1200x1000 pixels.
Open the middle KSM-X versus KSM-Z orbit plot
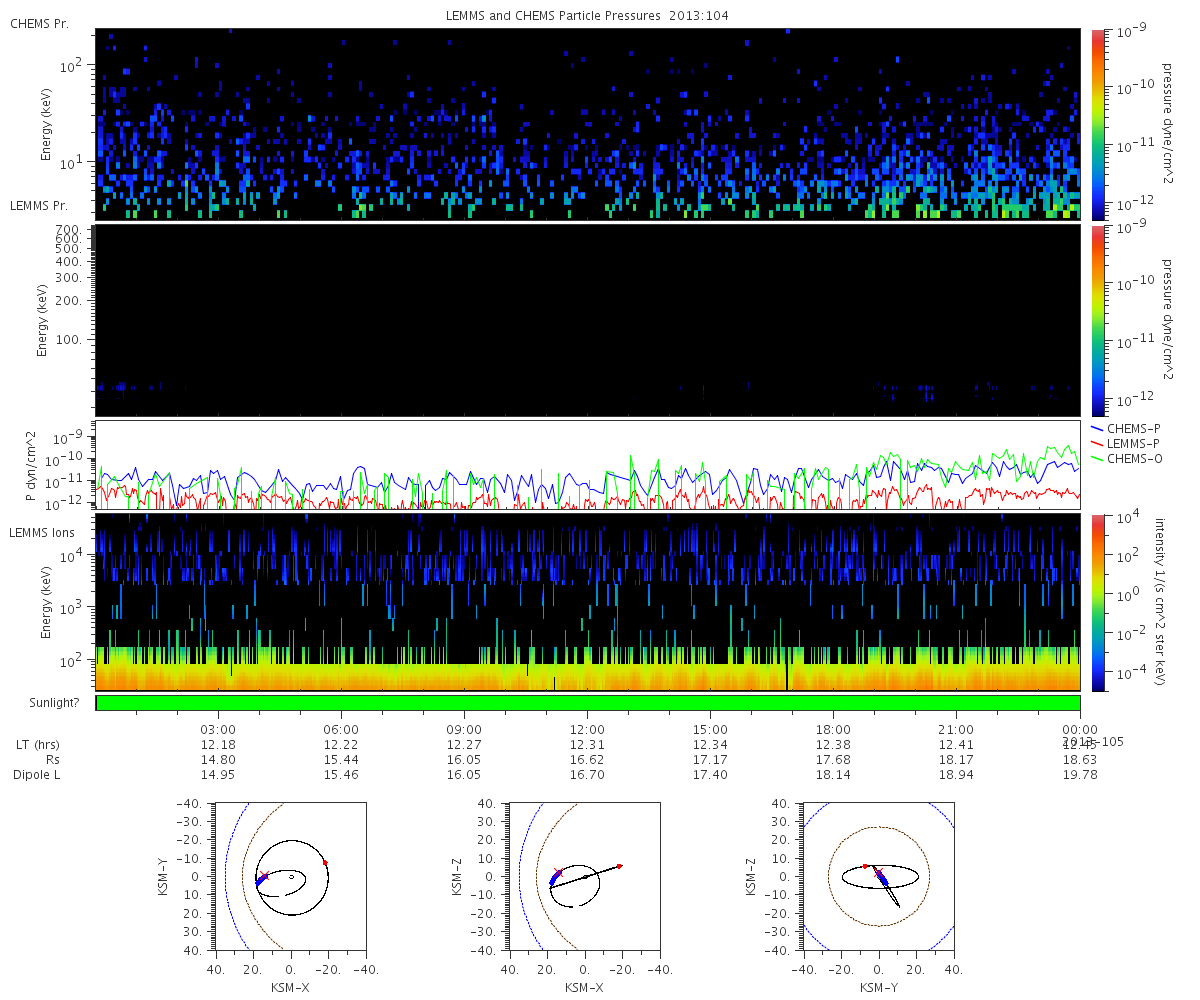coord(586,877)
